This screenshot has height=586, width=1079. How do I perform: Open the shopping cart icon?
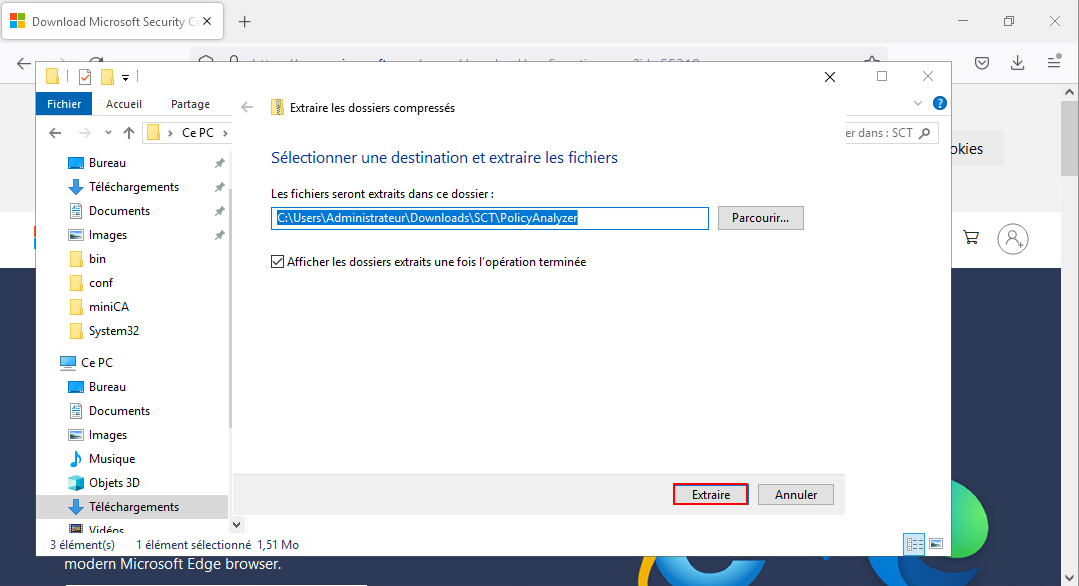point(970,238)
